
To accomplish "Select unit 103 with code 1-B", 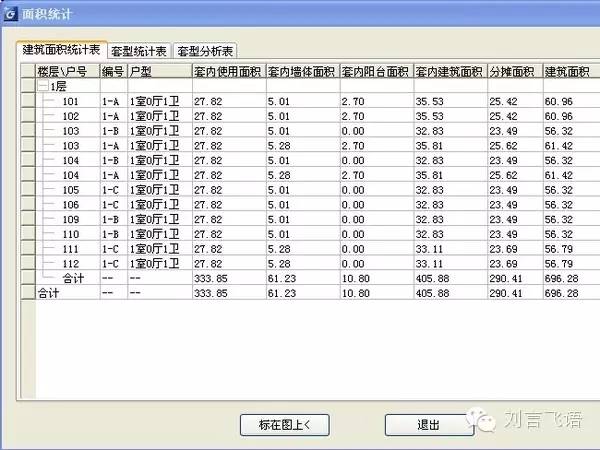I will tap(70, 131).
